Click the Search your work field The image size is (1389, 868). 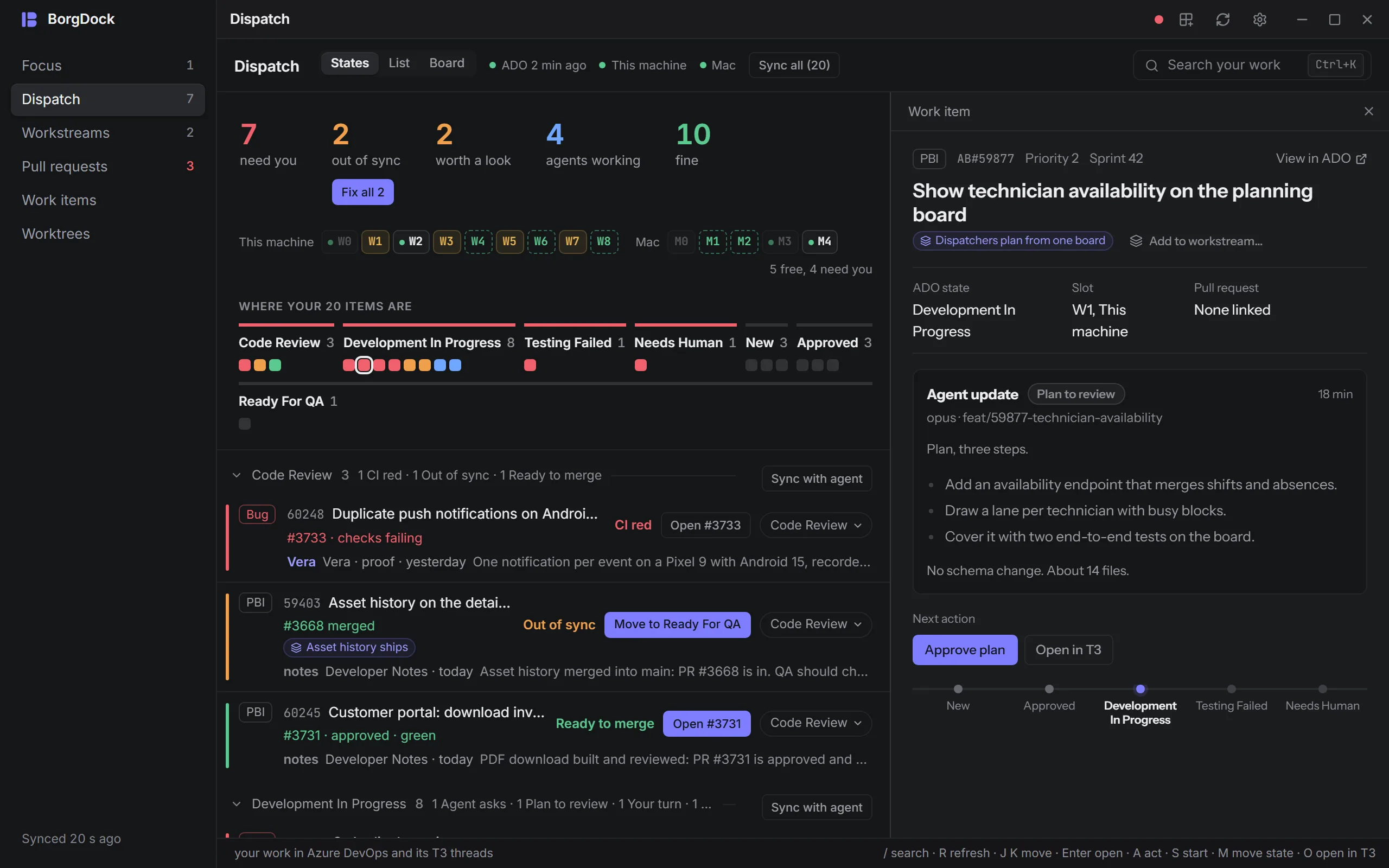coord(1252,65)
